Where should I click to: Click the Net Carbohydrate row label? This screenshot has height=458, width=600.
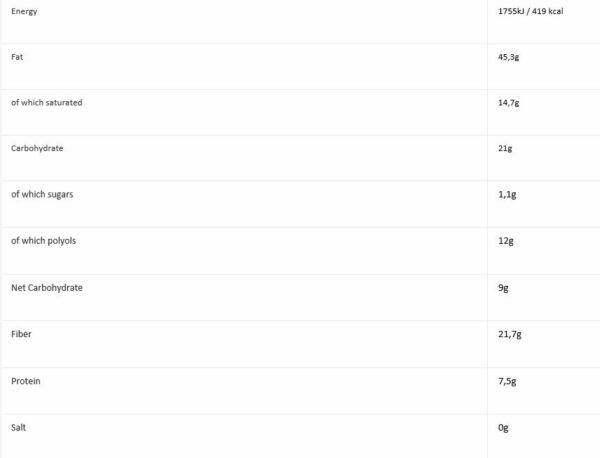click(46, 288)
